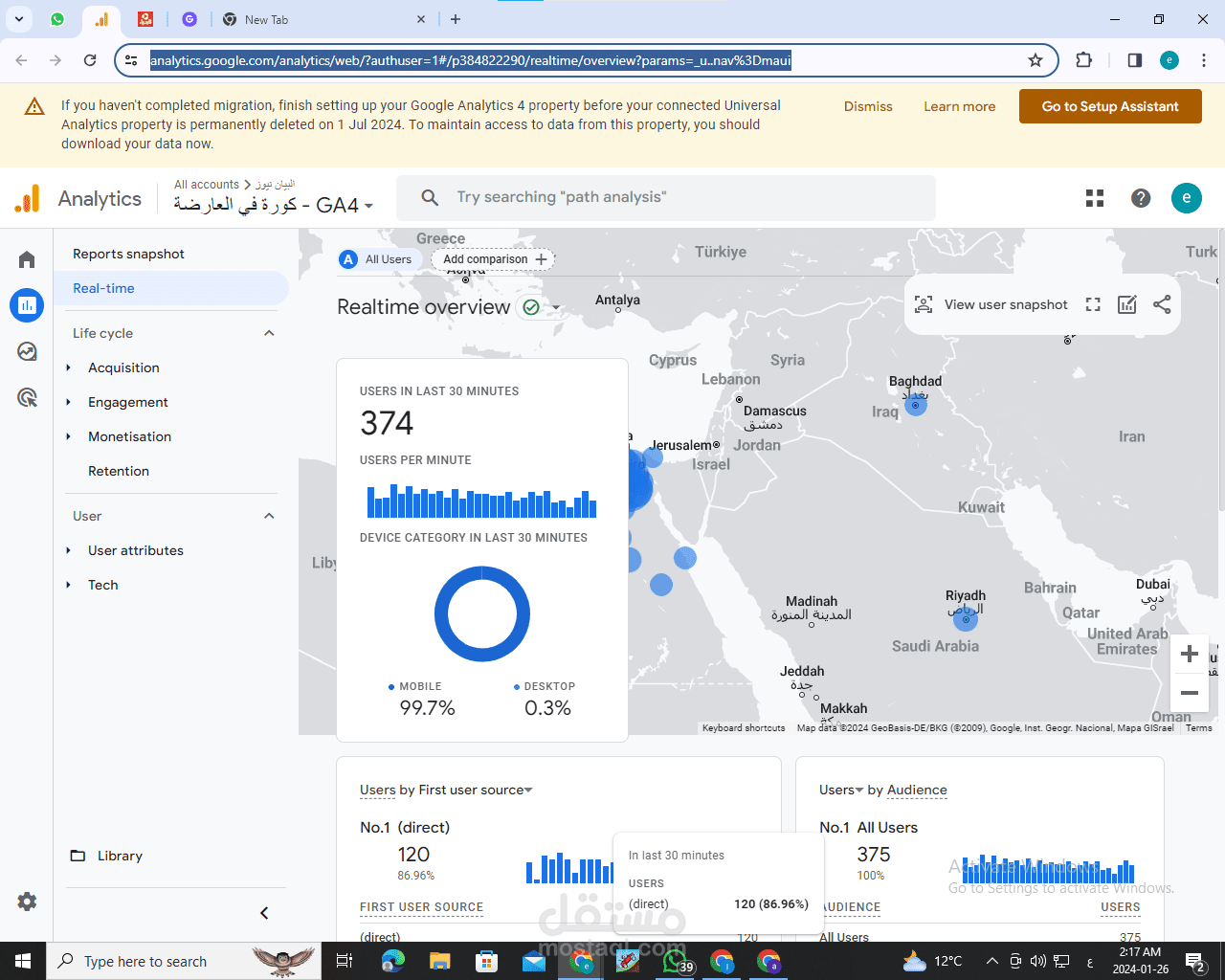
Task: Open Reports snapshot
Action: pos(128,254)
